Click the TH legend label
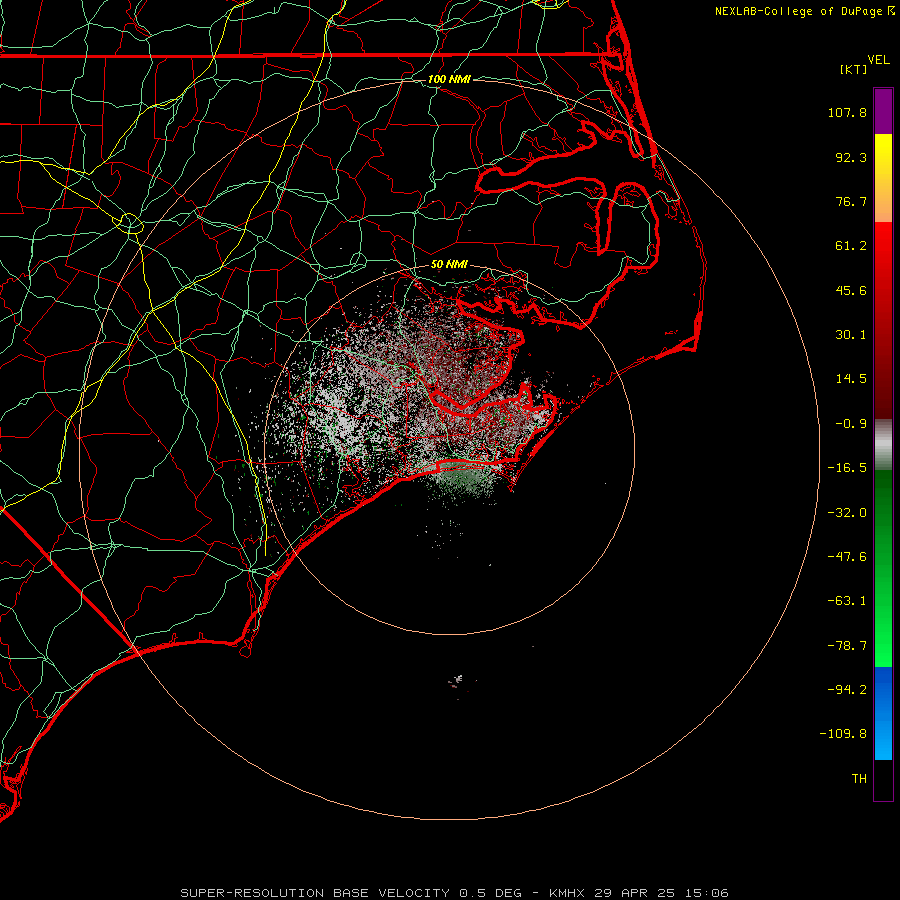Screen dimensions: 900x900 pos(859,779)
